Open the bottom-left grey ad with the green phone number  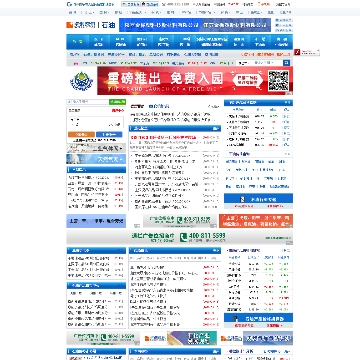pyautogui.click(x=103, y=338)
